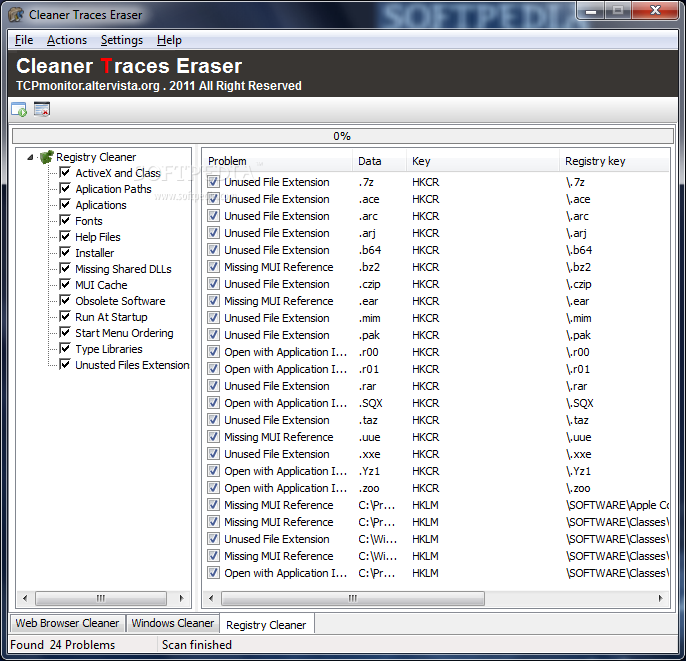
Task: Click the \SOFTWARE\Apple registry key cell
Action: click(617, 505)
